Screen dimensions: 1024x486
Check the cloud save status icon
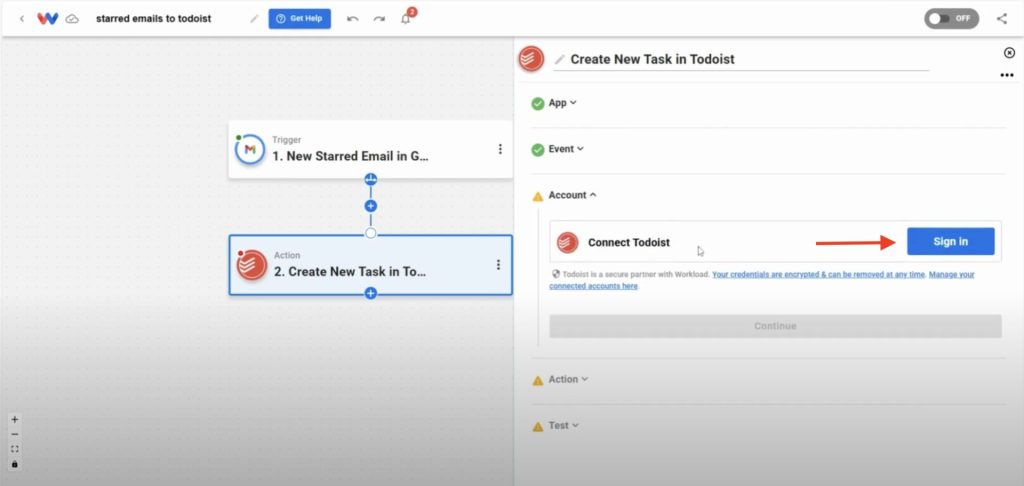tap(72, 19)
